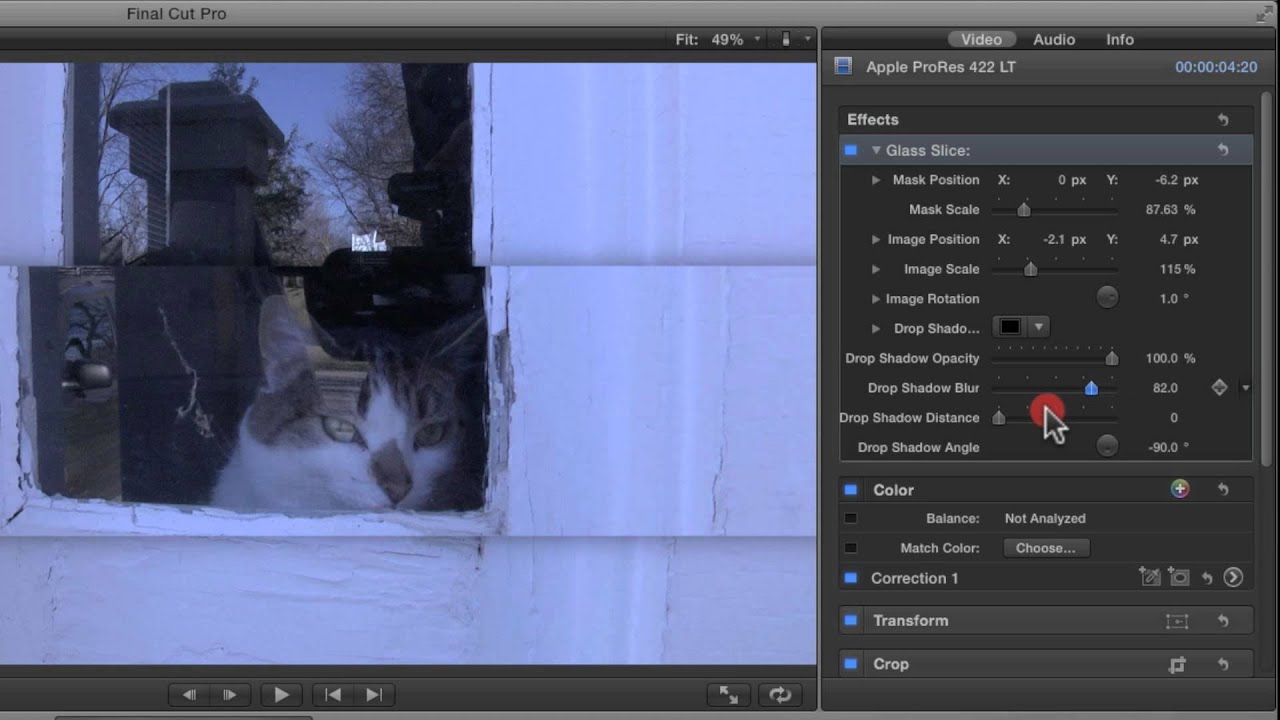
Task: Toggle the Crop checkbox
Action: point(851,664)
